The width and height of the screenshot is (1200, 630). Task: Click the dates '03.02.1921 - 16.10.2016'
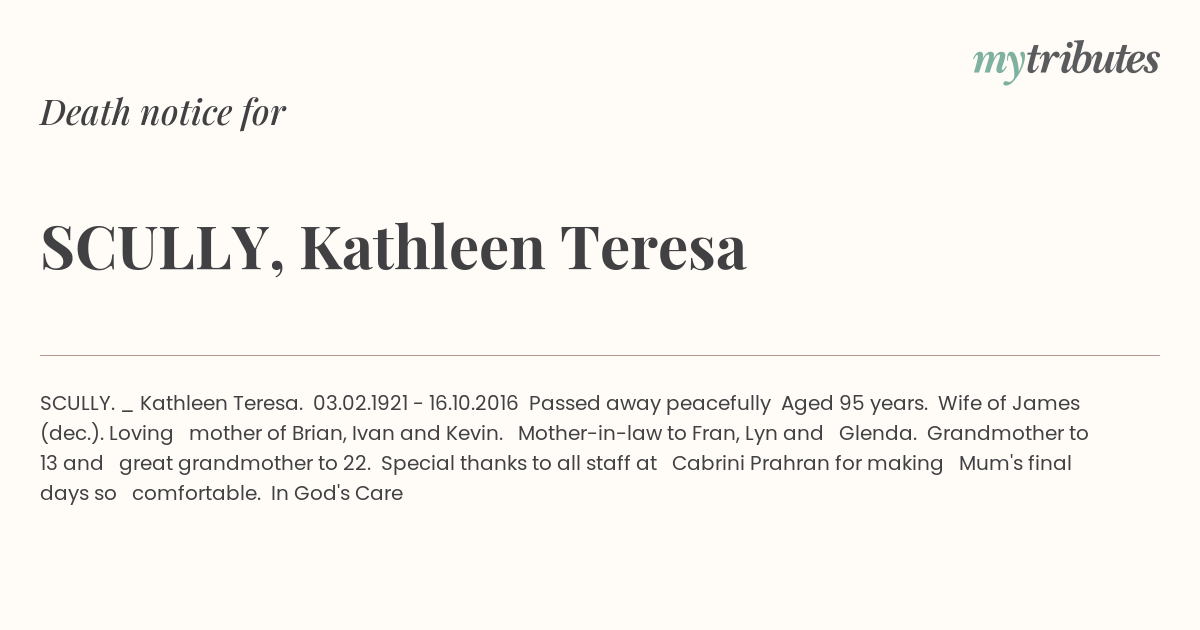coord(416,403)
